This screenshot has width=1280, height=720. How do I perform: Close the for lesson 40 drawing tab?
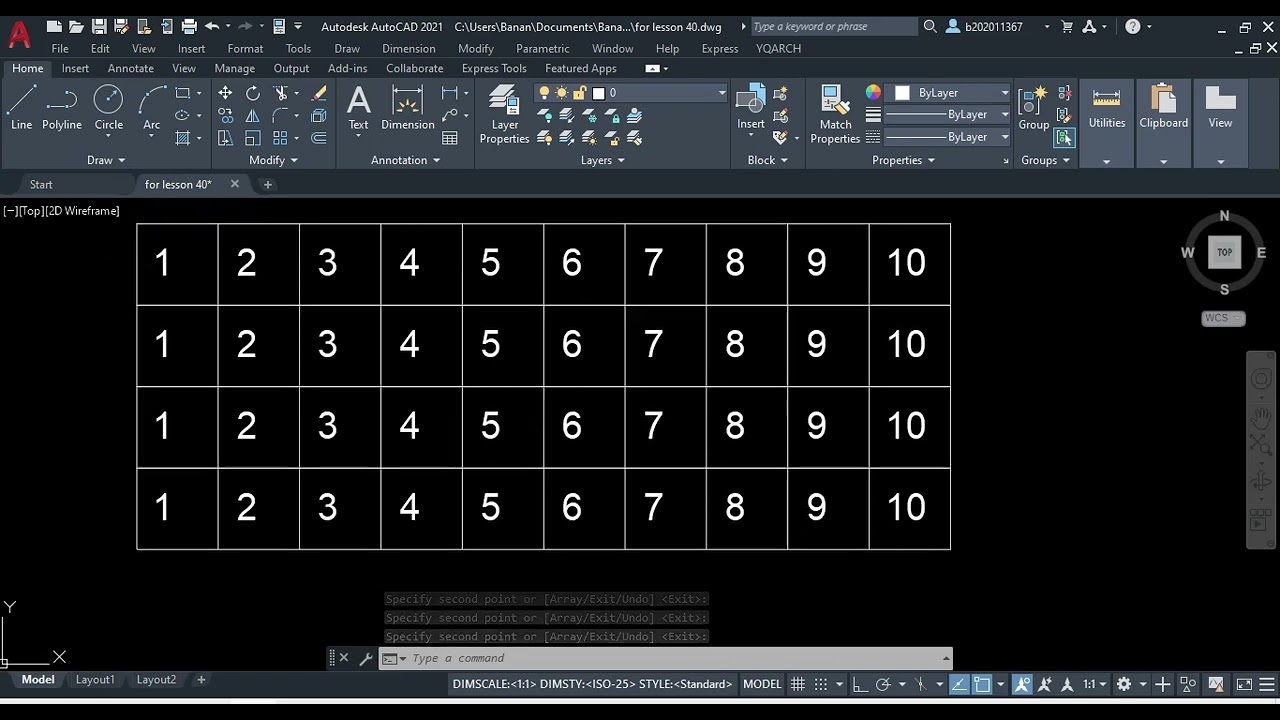(235, 184)
